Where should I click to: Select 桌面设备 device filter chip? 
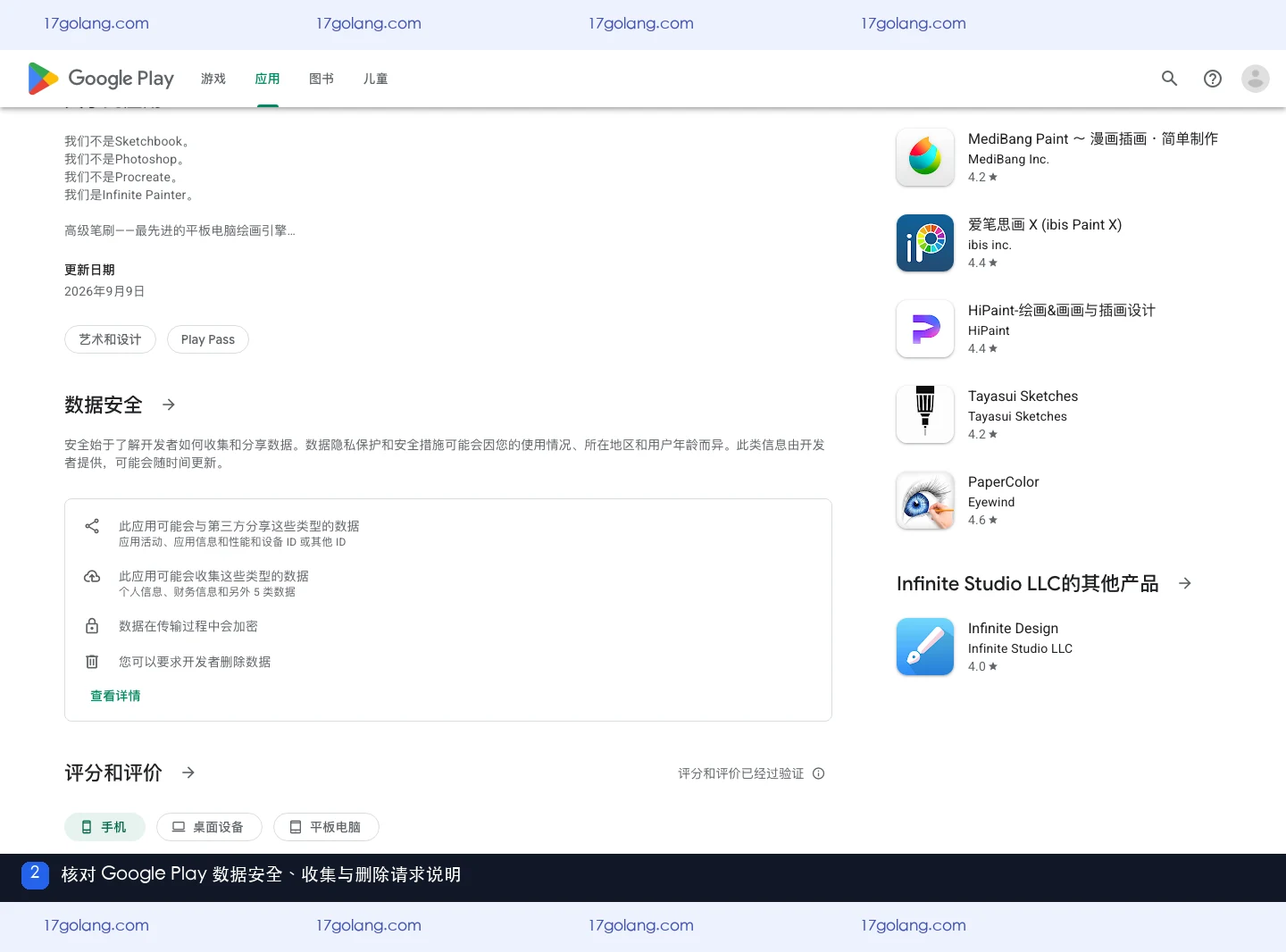(x=209, y=827)
